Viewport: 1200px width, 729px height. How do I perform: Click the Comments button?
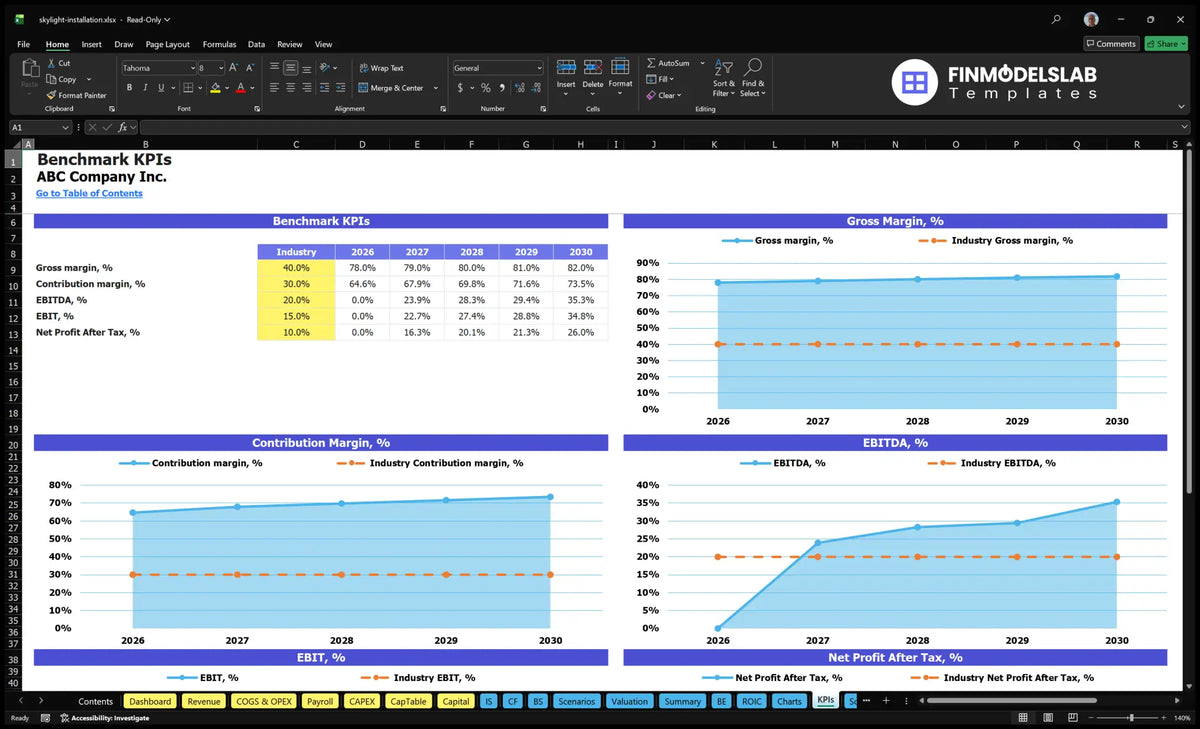pos(1111,44)
